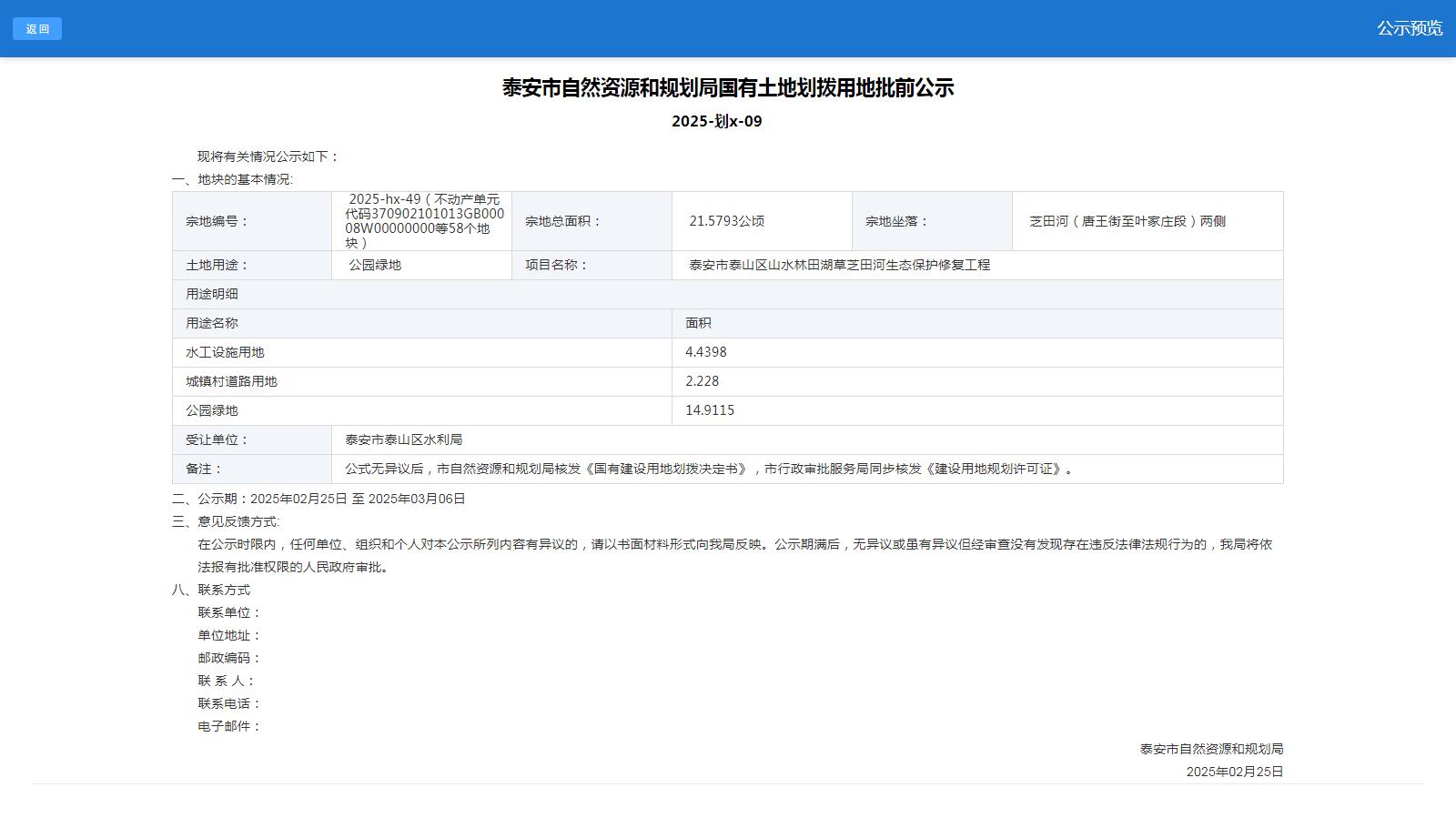Click the notice number 2025-划x-09
This screenshot has height=818, width=1456.
717,121
